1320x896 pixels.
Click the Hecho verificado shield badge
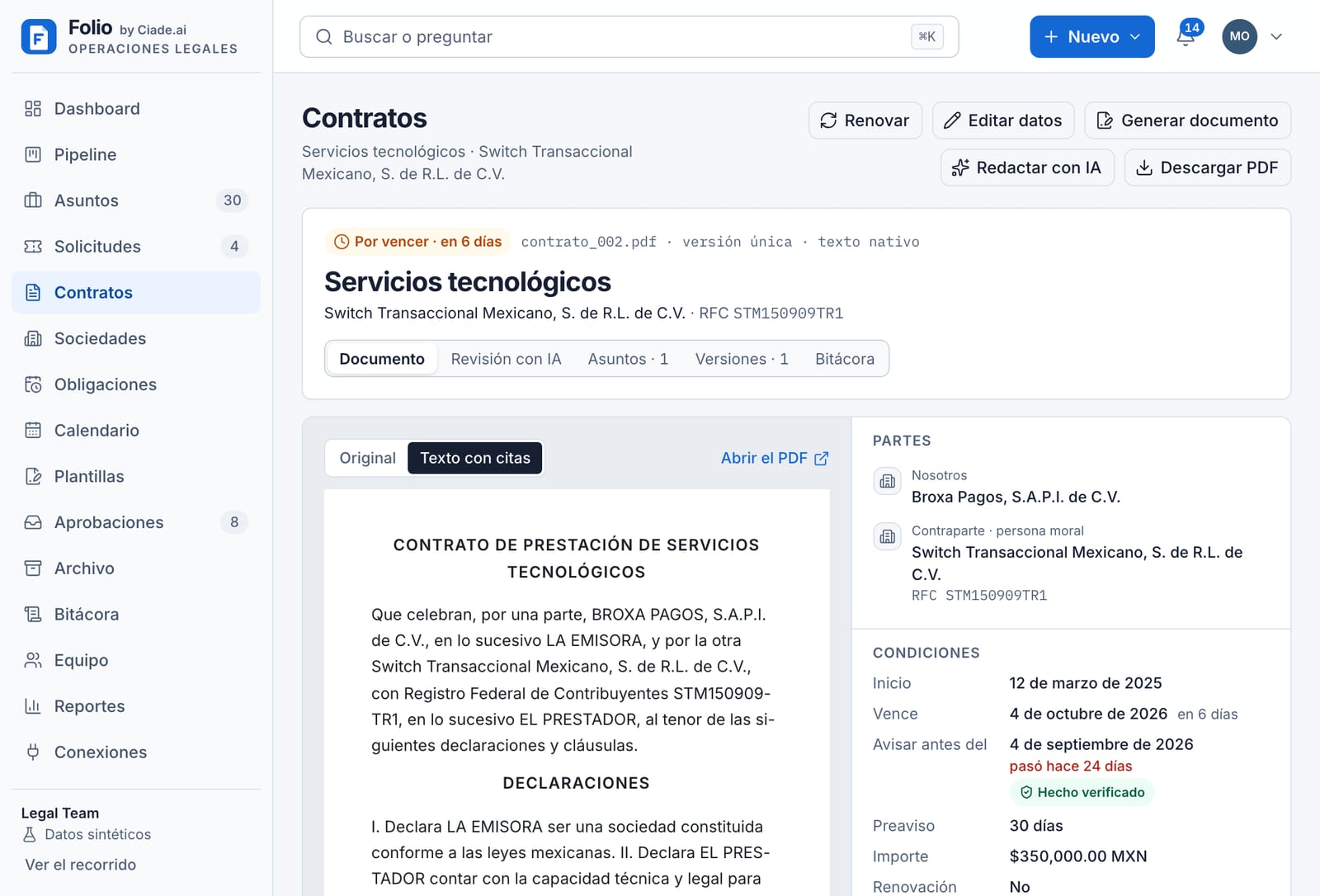point(1082,792)
